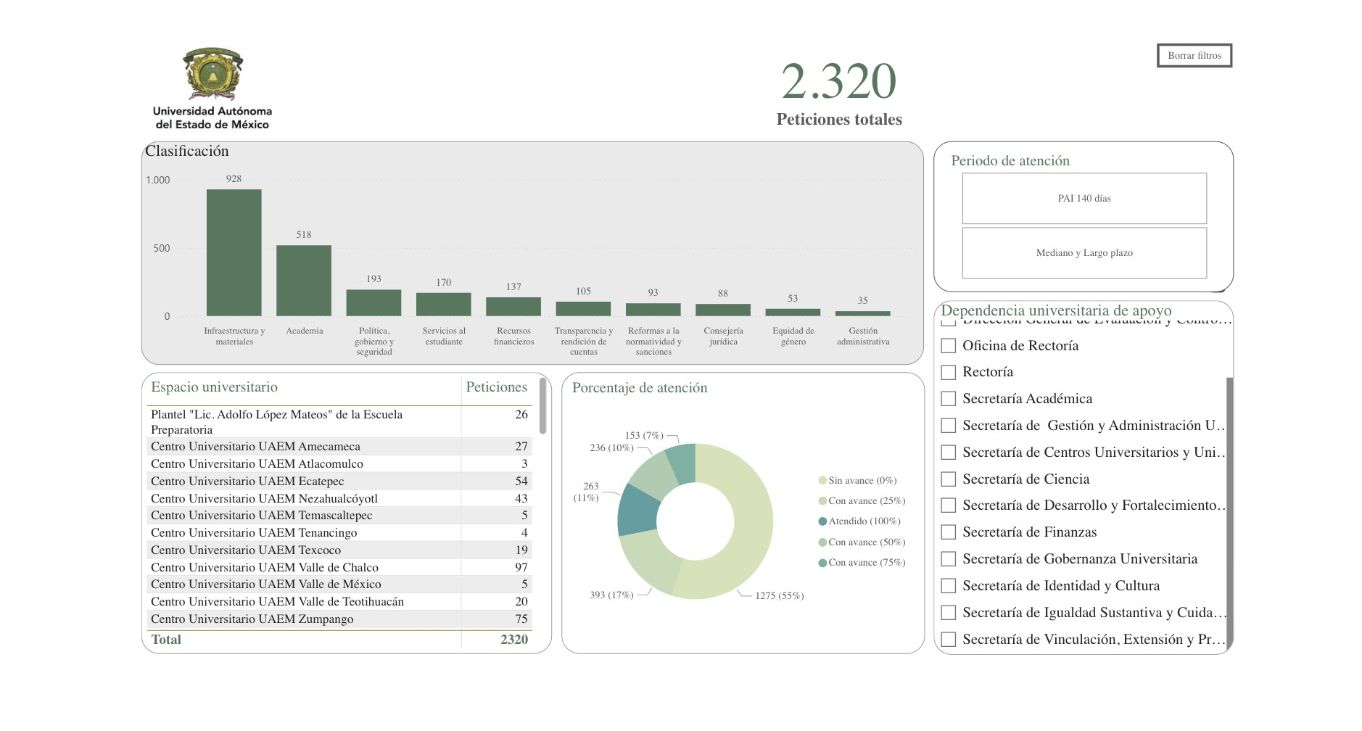Click the Atendido (100%) legend marker
1362x731 pixels.
(x=823, y=521)
